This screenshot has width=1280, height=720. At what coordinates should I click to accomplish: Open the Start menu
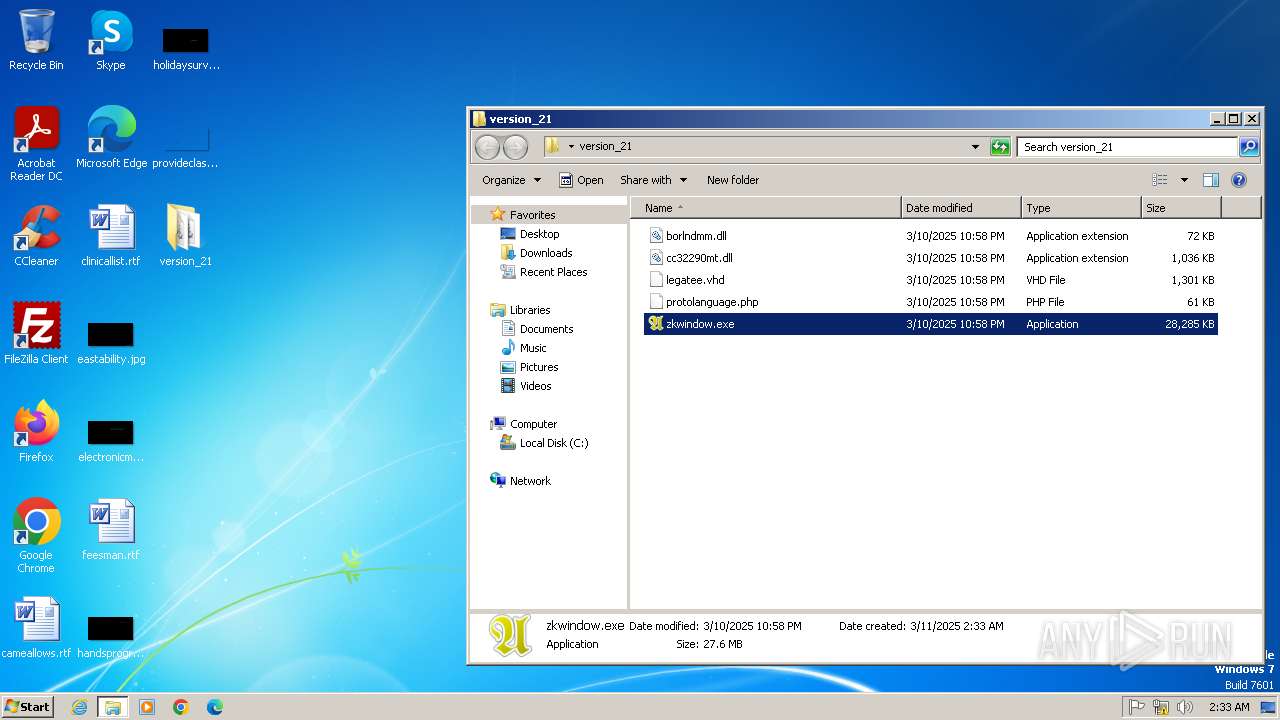pyautogui.click(x=27, y=706)
